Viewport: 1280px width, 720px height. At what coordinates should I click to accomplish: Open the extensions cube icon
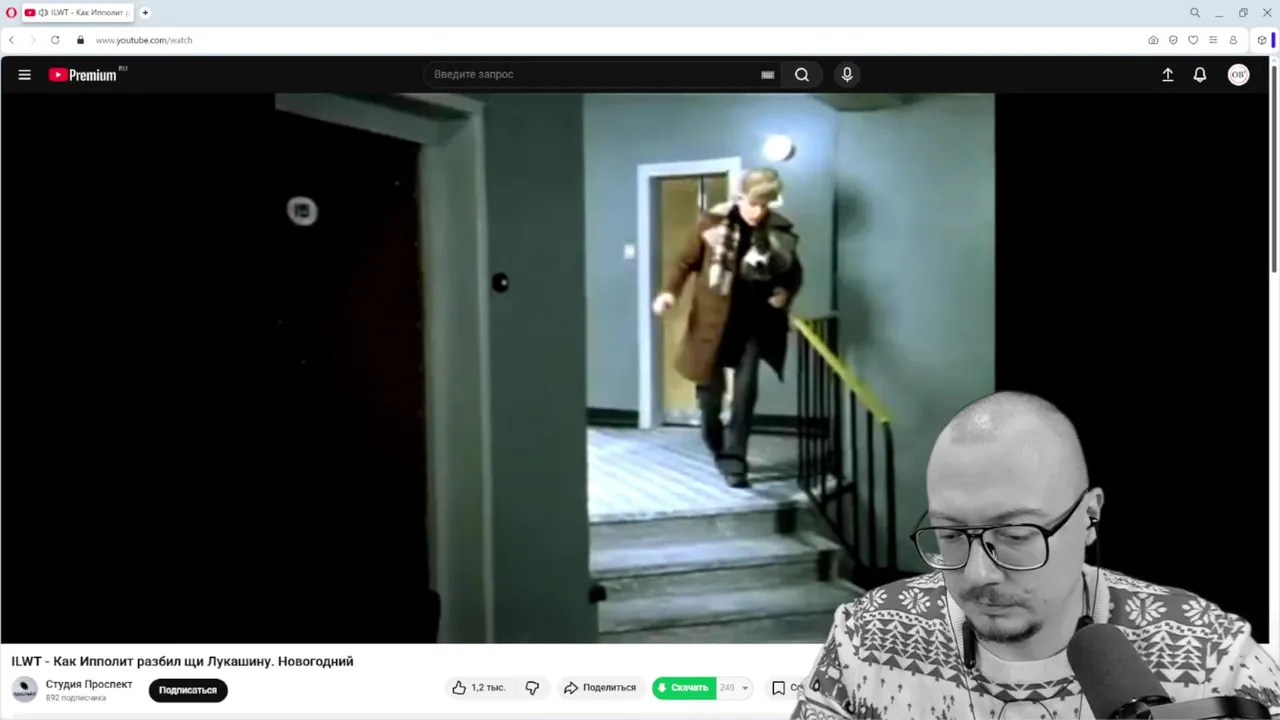pyautogui.click(x=1262, y=40)
